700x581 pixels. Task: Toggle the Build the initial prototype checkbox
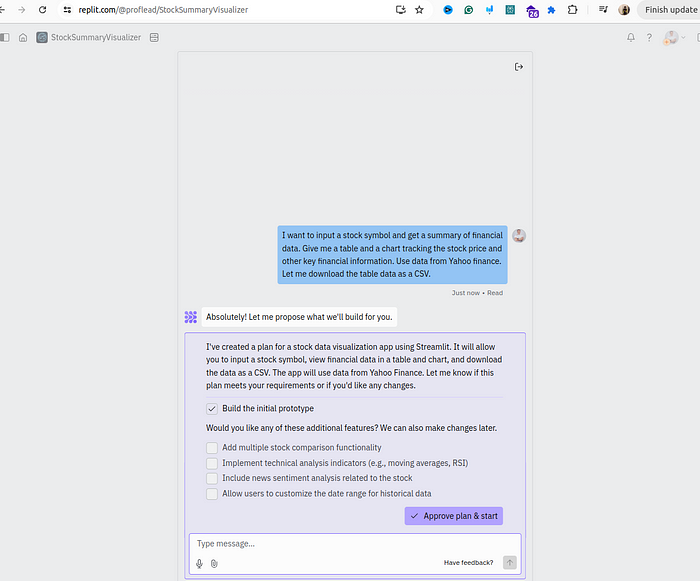[x=212, y=409]
